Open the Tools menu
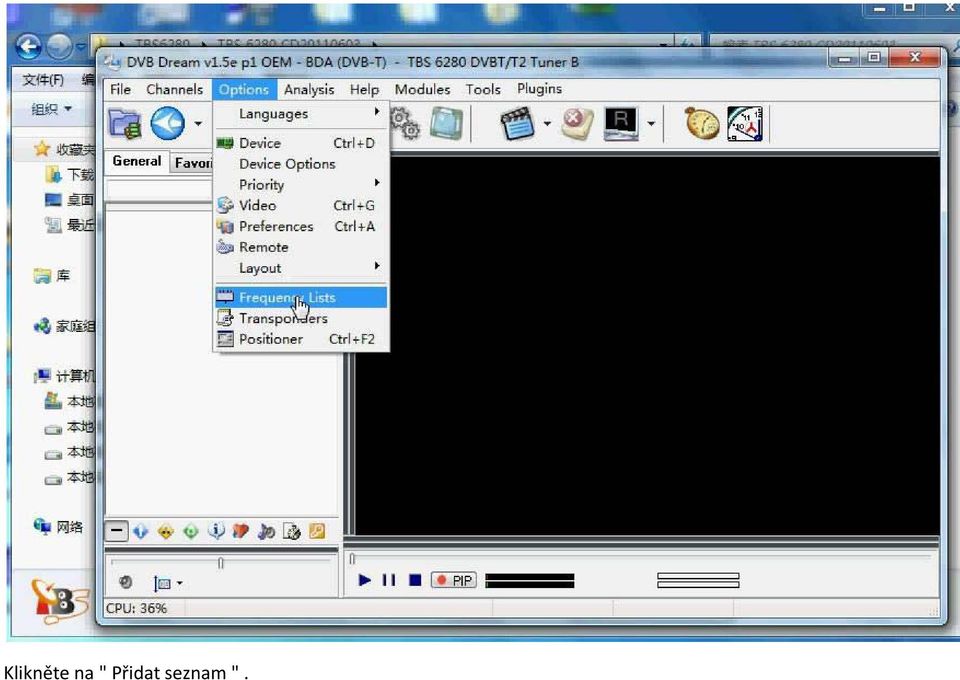960x680 pixels. tap(483, 89)
